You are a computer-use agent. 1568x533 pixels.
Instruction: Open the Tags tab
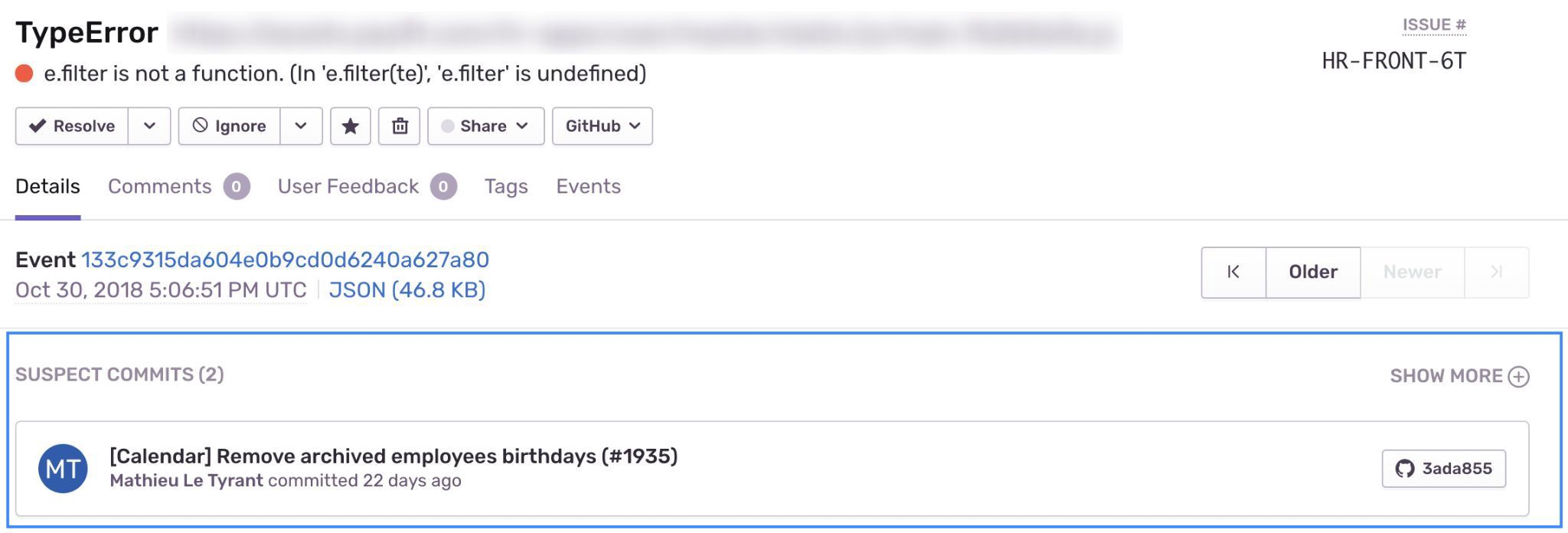pyautogui.click(x=506, y=187)
